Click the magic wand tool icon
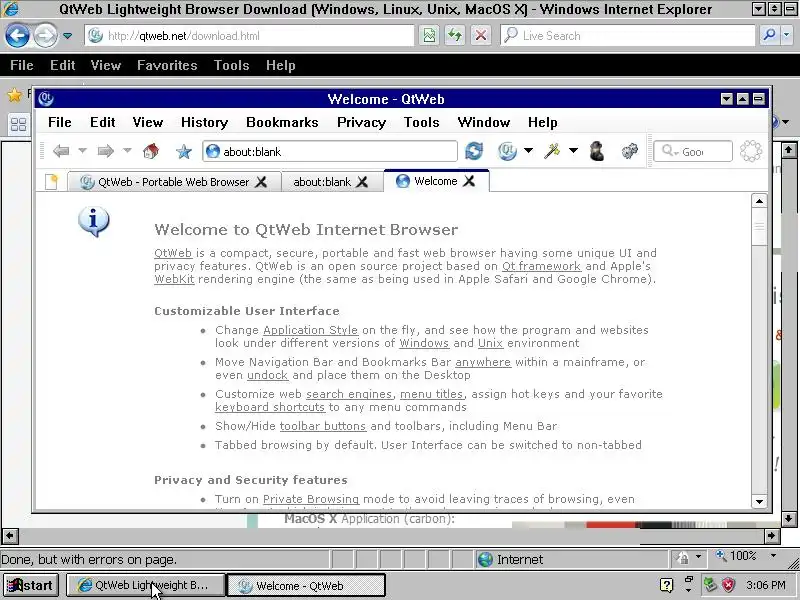 (553, 151)
